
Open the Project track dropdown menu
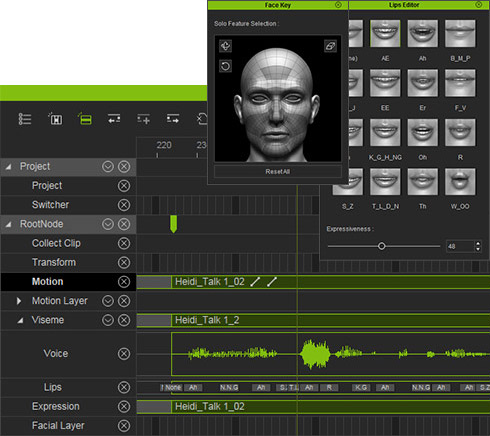coord(108,166)
